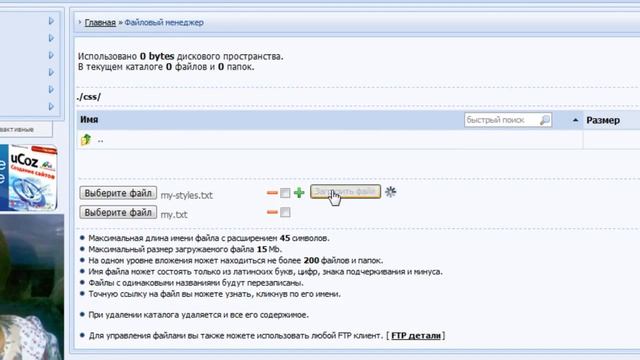Click the tab ending with 'активные'
The height and width of the screenshot is (360, 640).
tap(25, 129)
